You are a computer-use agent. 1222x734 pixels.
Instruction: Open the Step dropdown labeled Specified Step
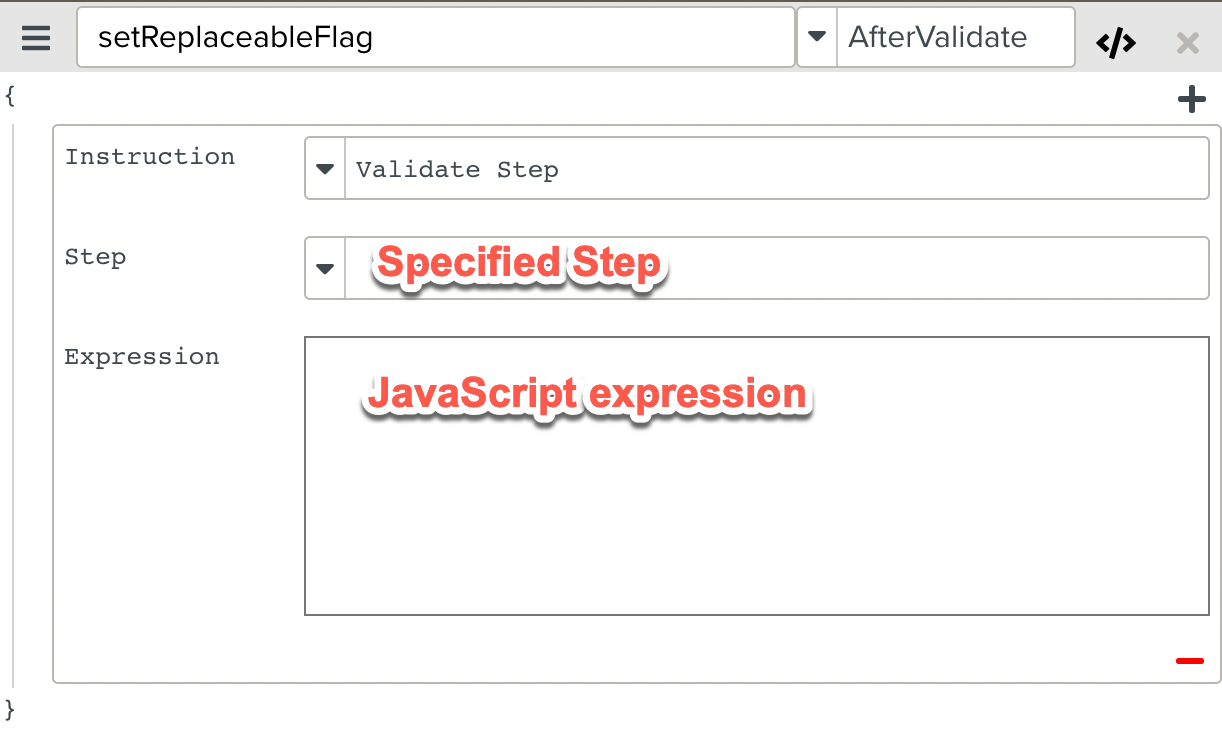tap(323, 268)
